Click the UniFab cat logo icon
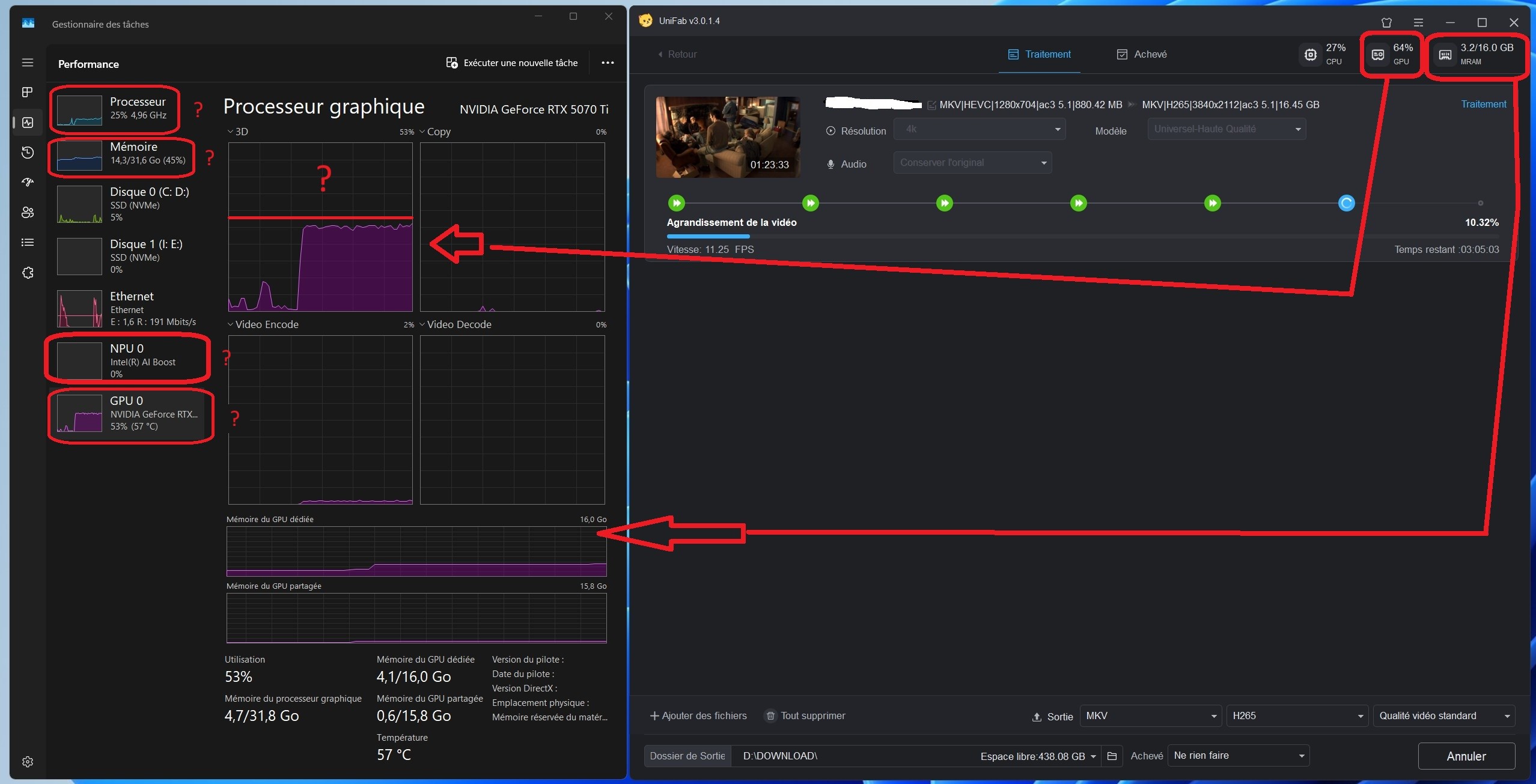Image resolution: width=1536 pixels, height=784 pixels. pyautogui.click(x=645, y=20)
